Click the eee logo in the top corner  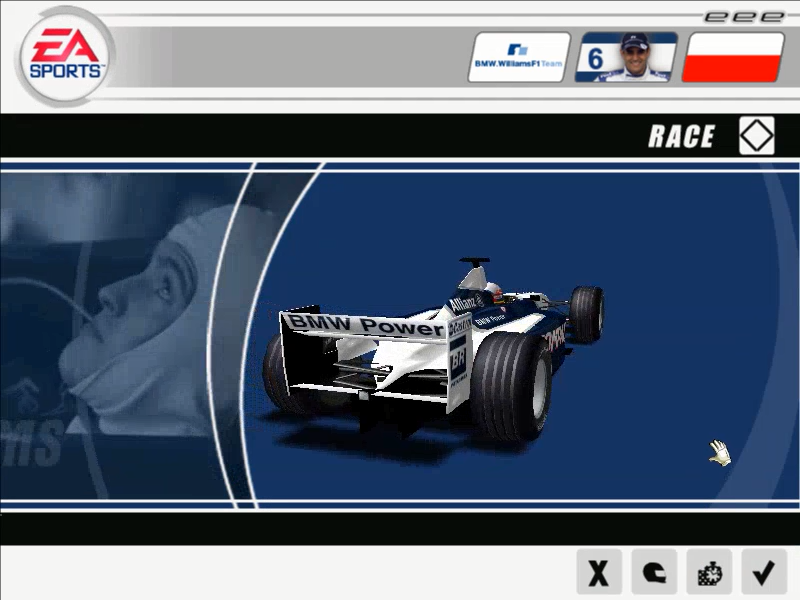coord(743,17)
